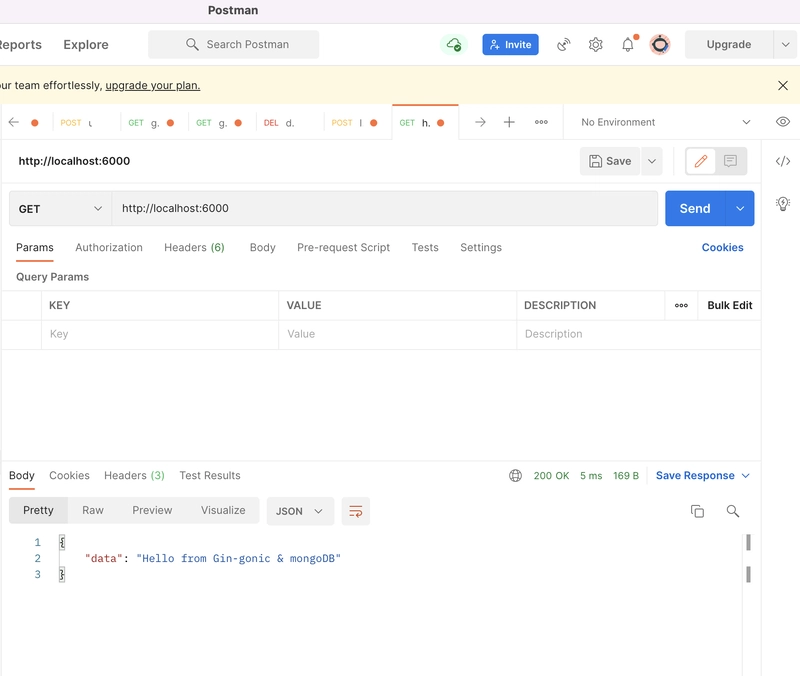Image resolution: width=800 pixels, height=676 pixels.
Task: Click the Save request button
Action: tap(610, 161)
